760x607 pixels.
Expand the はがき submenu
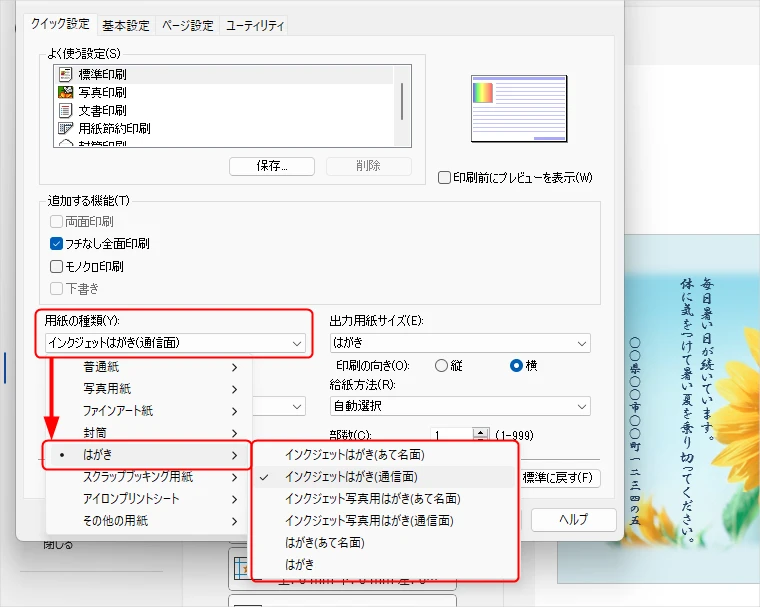click(149, 455)
